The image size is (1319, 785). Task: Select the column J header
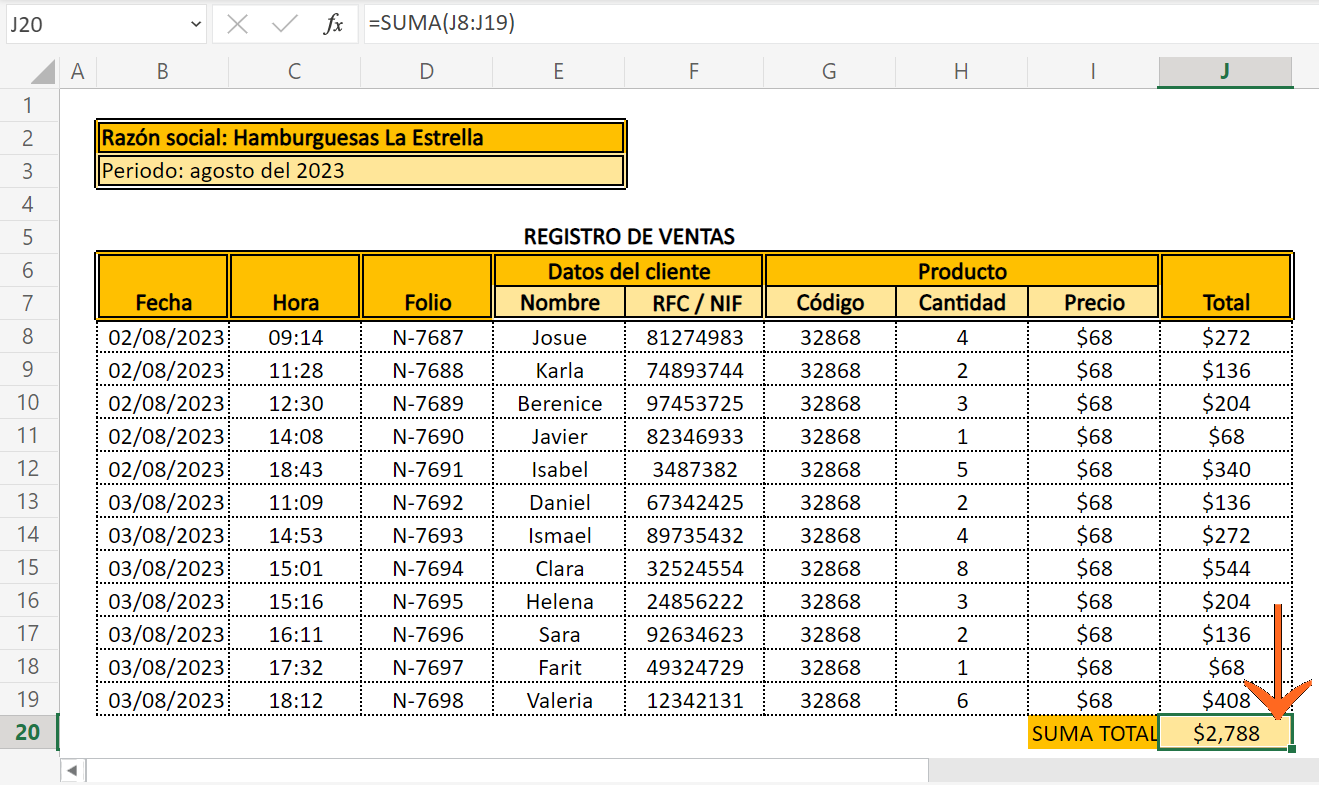pyautogui.click(x=1224, y=72)
